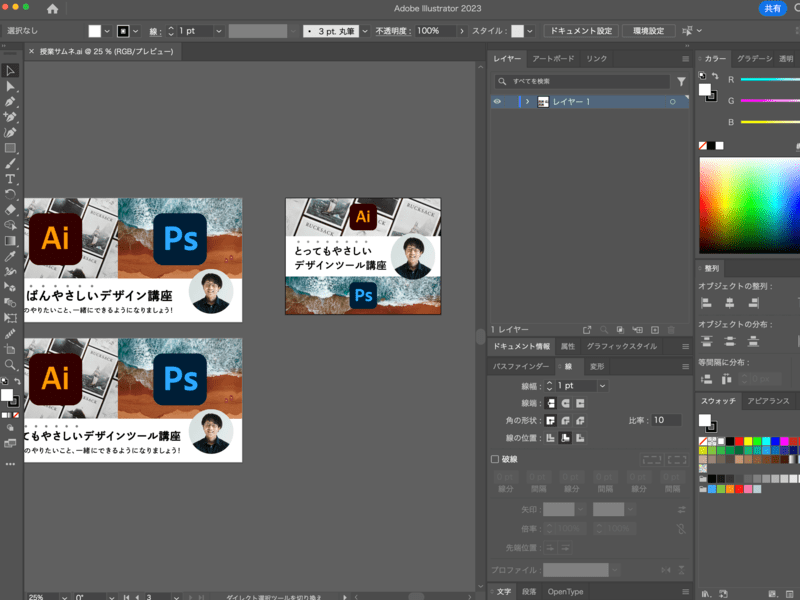The height and width of the screenshot is (600, 800).
Task: Enable the 破線 dashed line checkbox
Action: pos(494,459)
